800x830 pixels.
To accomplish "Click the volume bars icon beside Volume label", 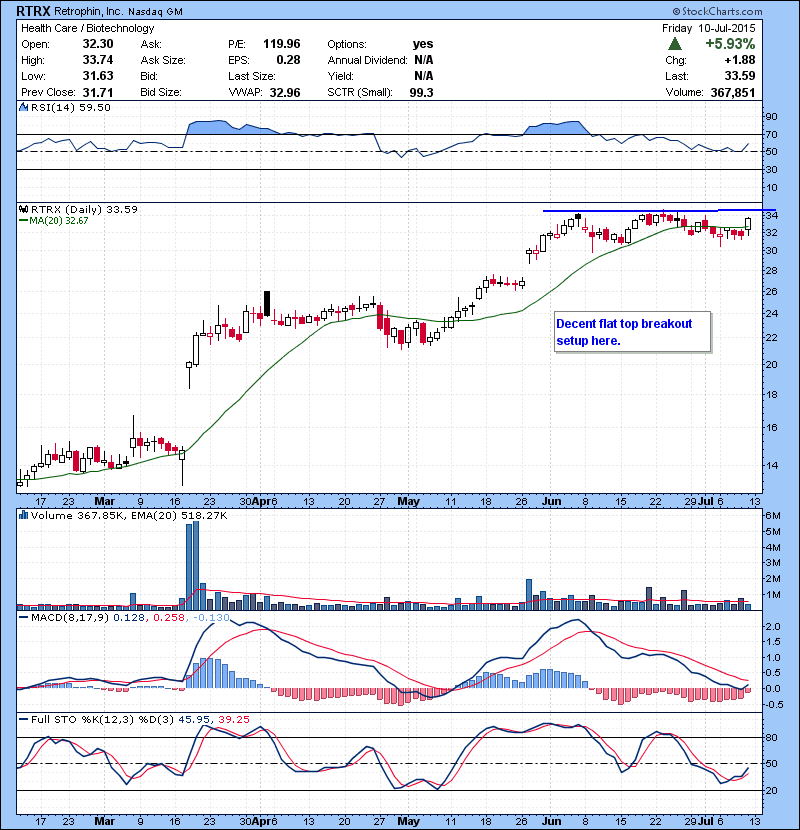I will click(23, 515).
